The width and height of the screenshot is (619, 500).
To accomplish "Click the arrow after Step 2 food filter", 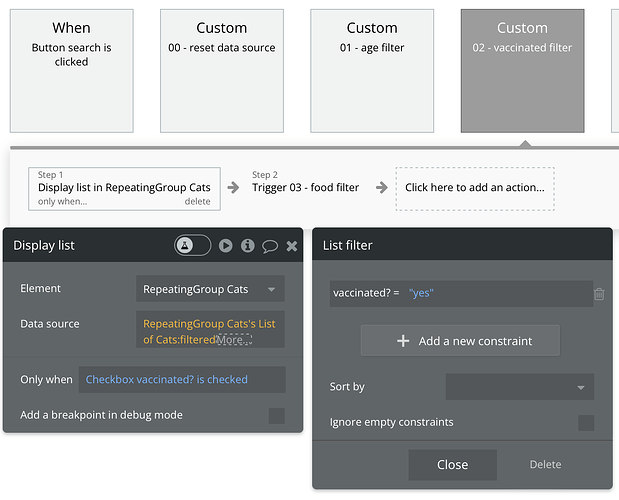I will 381,187.
